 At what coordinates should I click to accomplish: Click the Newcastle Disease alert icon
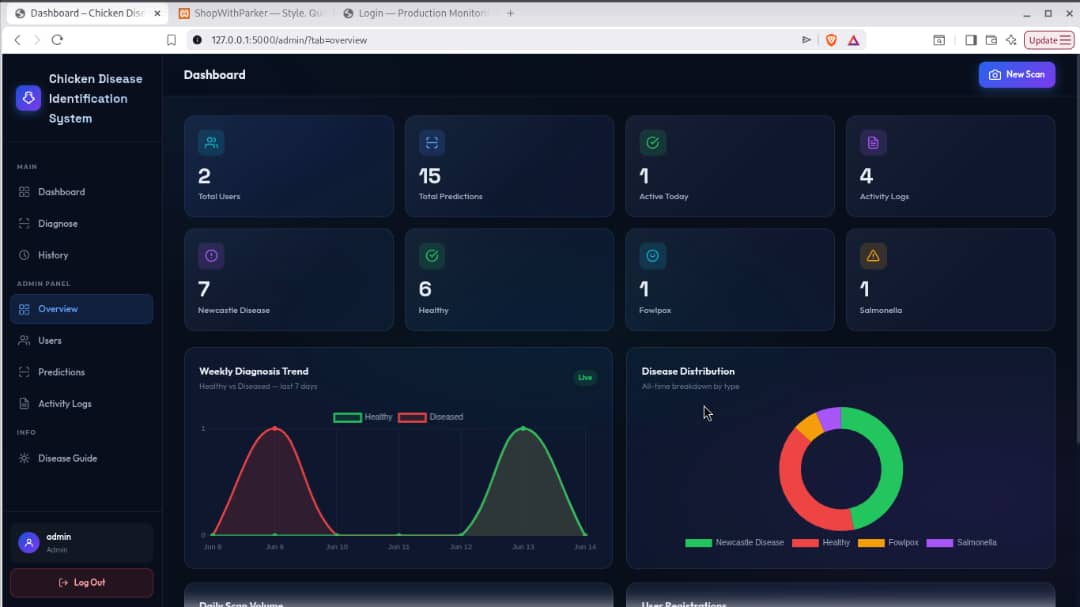pyautogui.click(x=211, y=256)
